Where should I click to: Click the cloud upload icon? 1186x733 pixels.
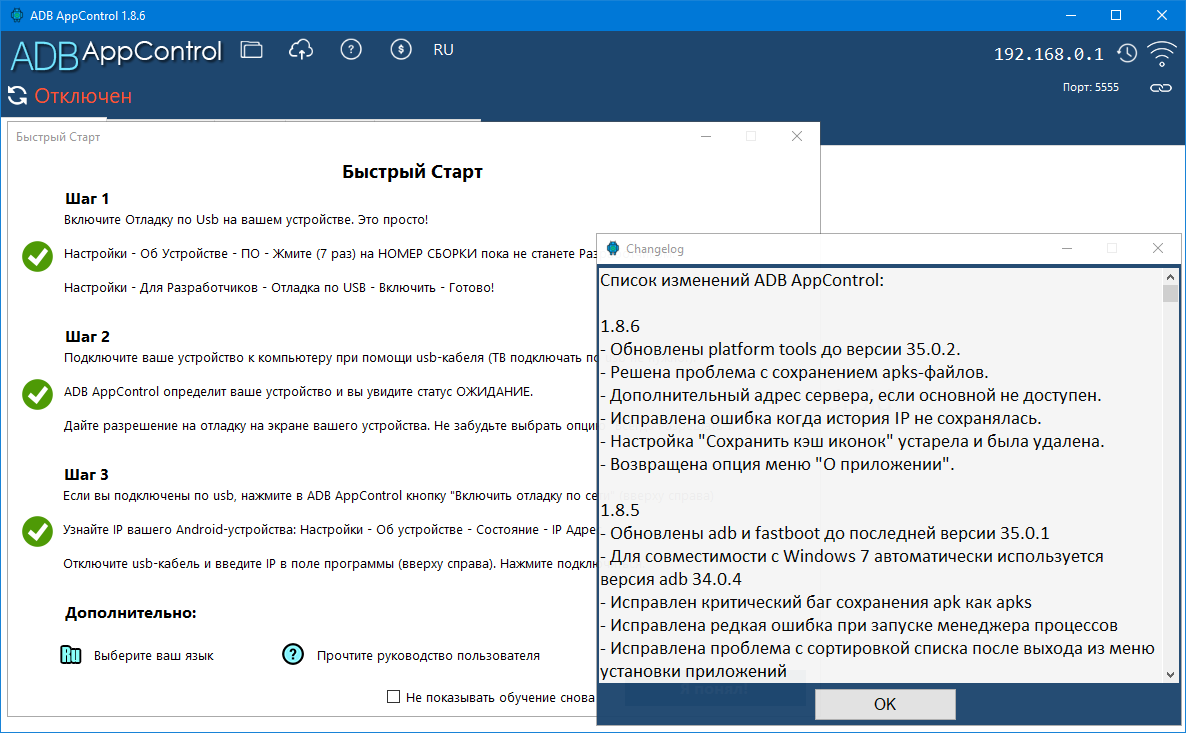[300, 50]
